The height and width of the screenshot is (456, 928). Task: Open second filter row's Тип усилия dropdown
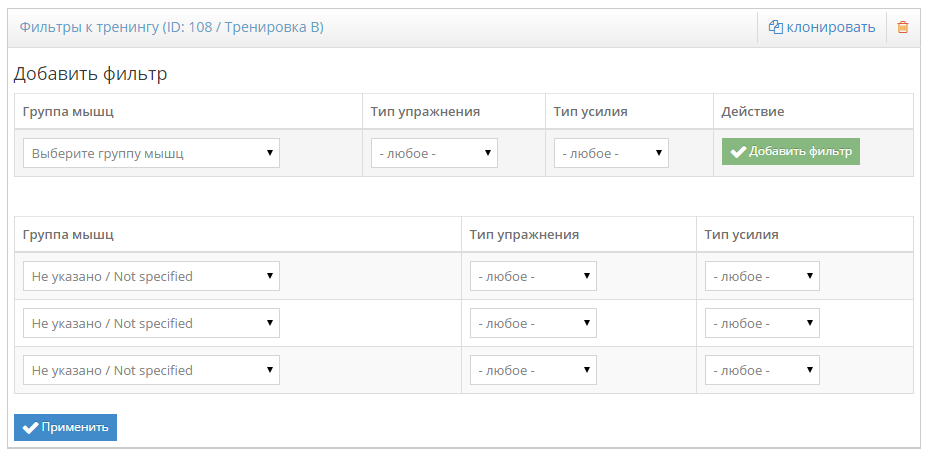pos(762,323)
